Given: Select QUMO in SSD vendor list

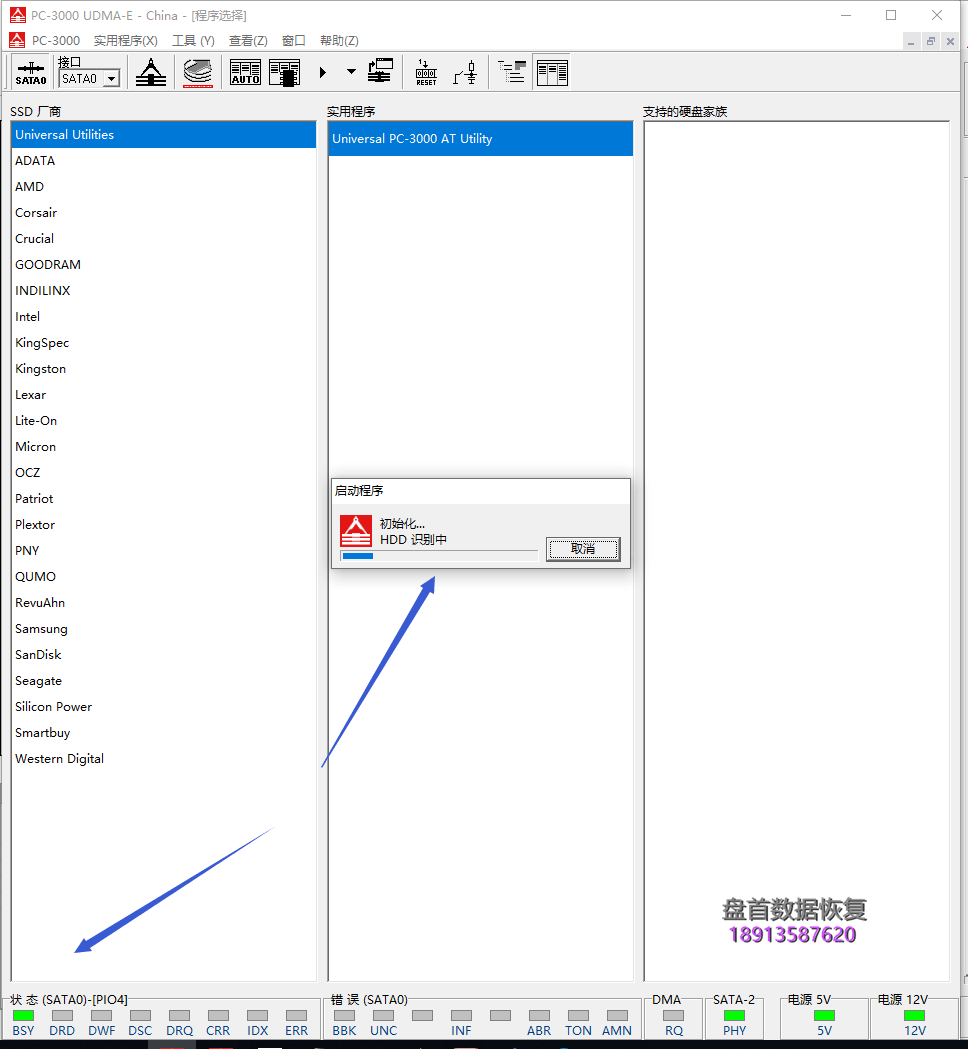Looking at the screenshot, I should [x=163, y=577].
